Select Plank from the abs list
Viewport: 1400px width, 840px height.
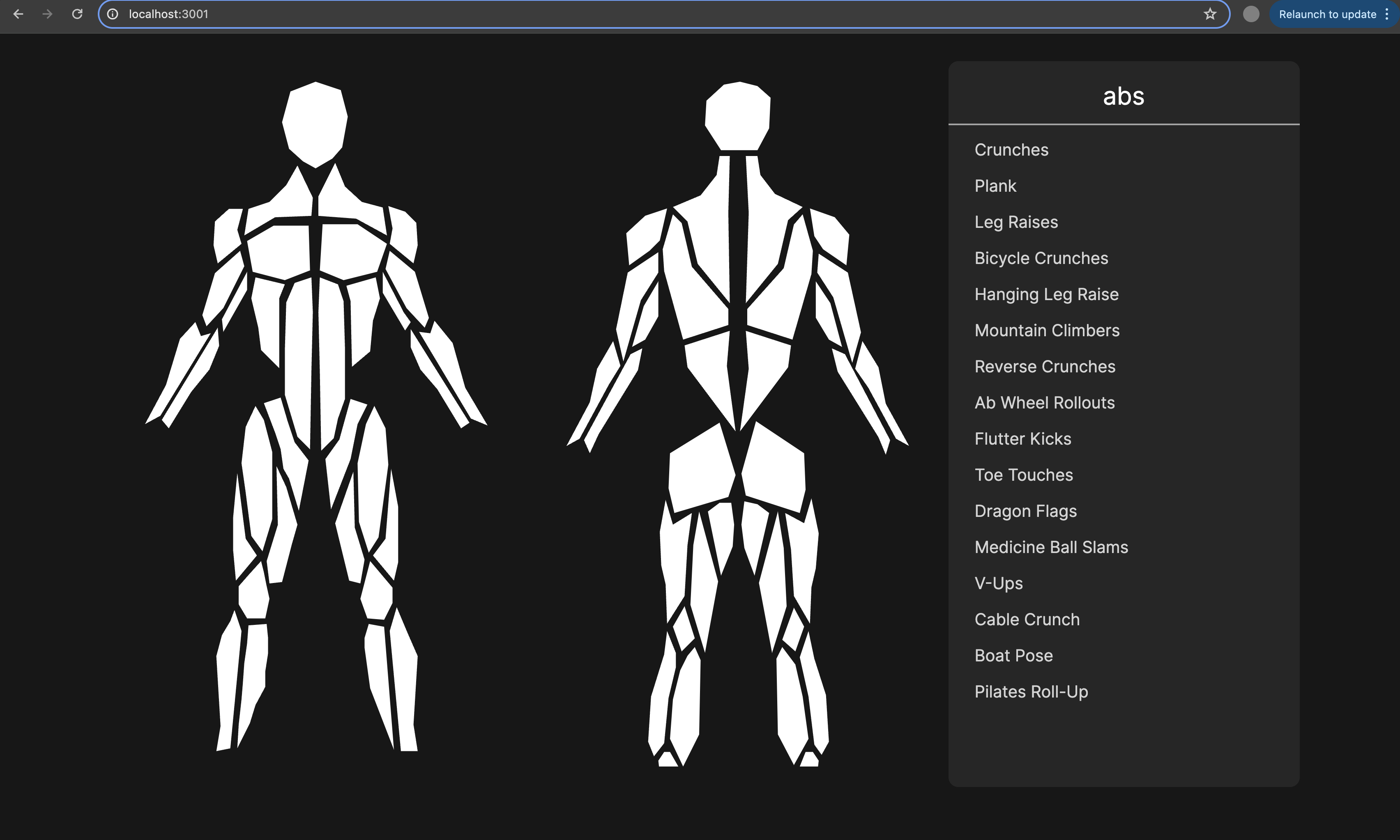(x=995, y=186)
